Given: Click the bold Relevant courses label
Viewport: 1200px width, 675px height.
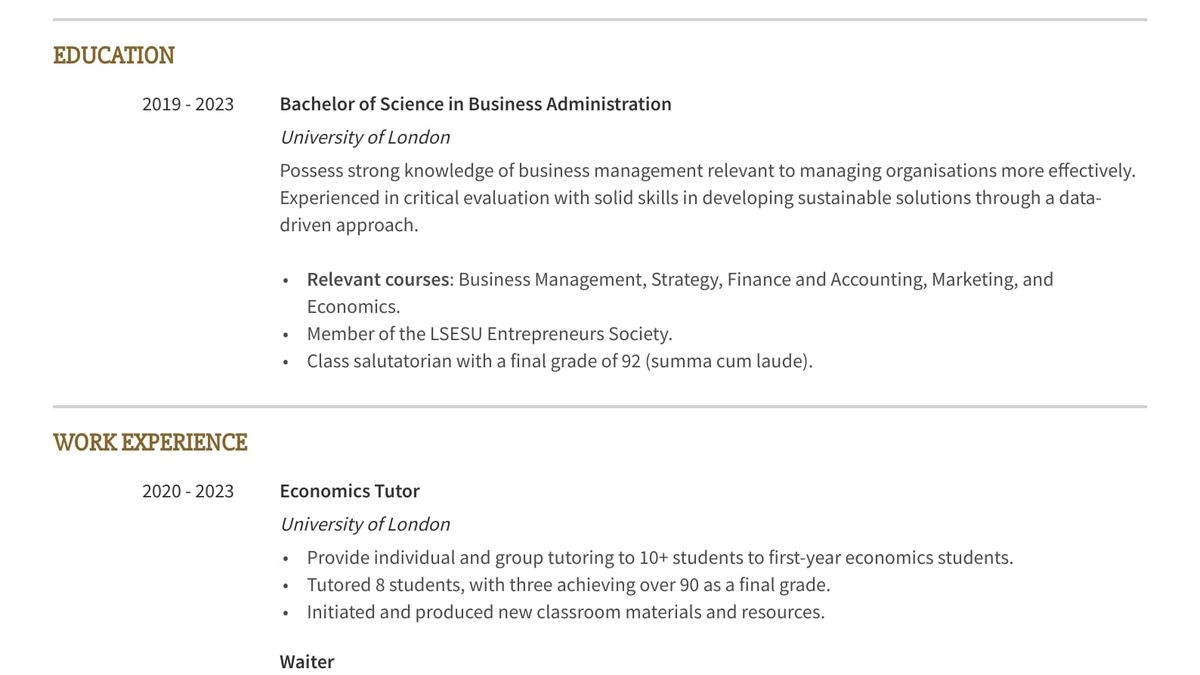Looking at the screenshot, I should click(x=378, y=279).
